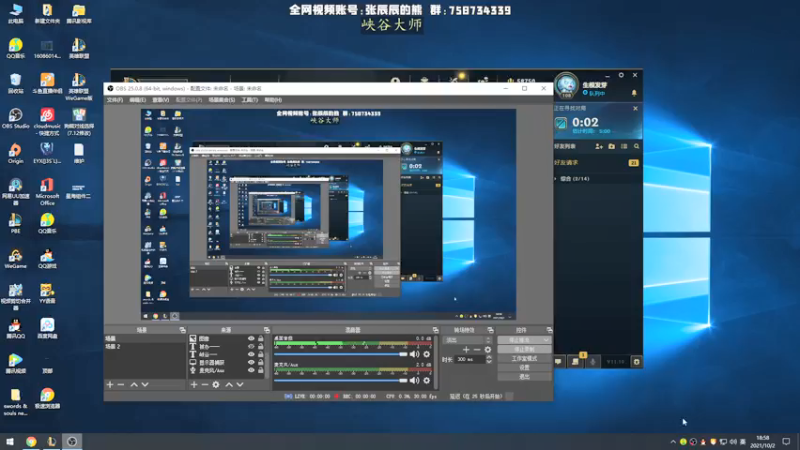Click the 停止录制 button
The height and width of the screenshot is (450, 800).
(x=524, y=349)
